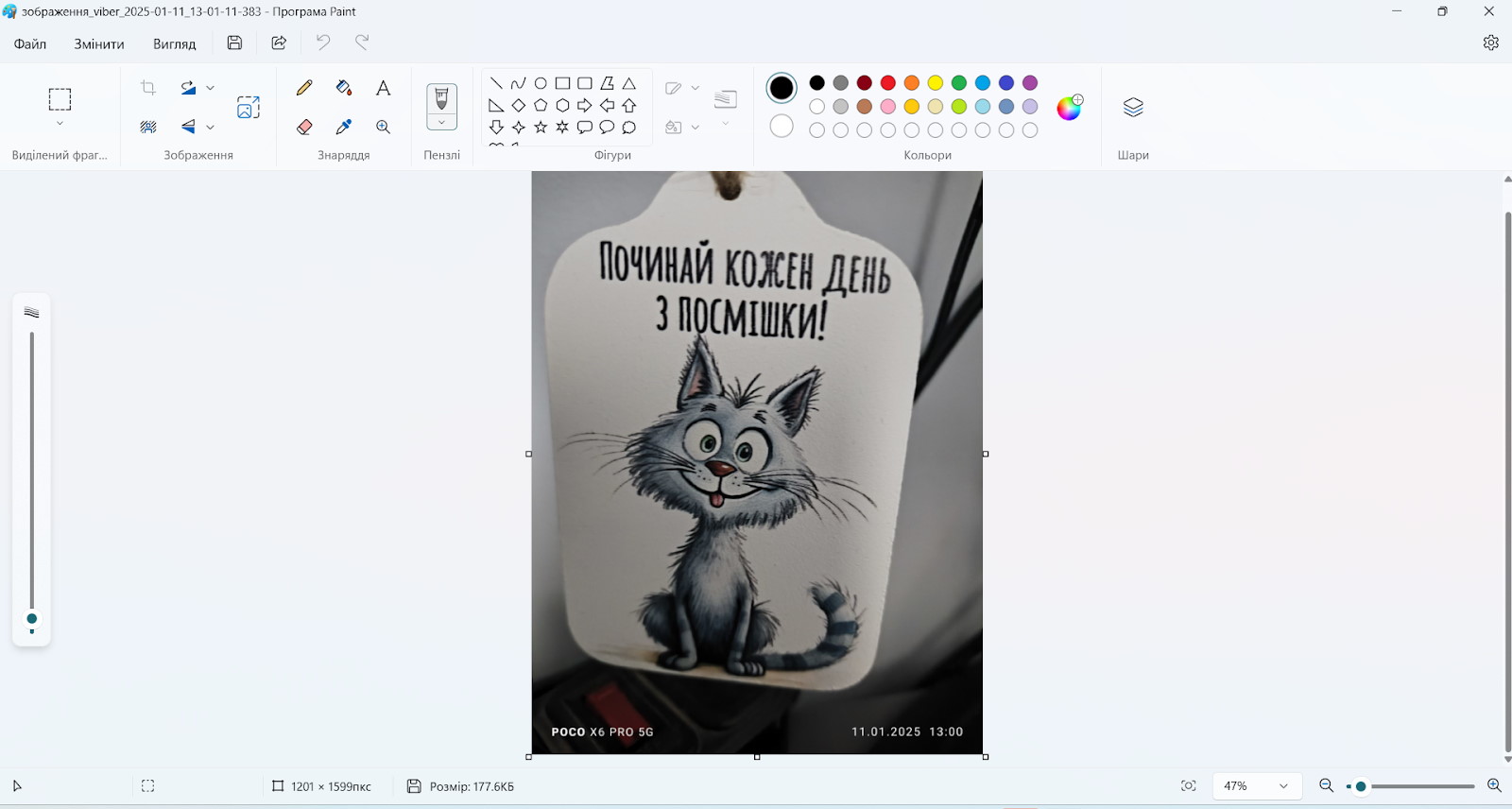Image resolution: width=1512 pixels, height=809 pixels.
Task: Pick the purple color swatch
Action: tap(1030, 83)
